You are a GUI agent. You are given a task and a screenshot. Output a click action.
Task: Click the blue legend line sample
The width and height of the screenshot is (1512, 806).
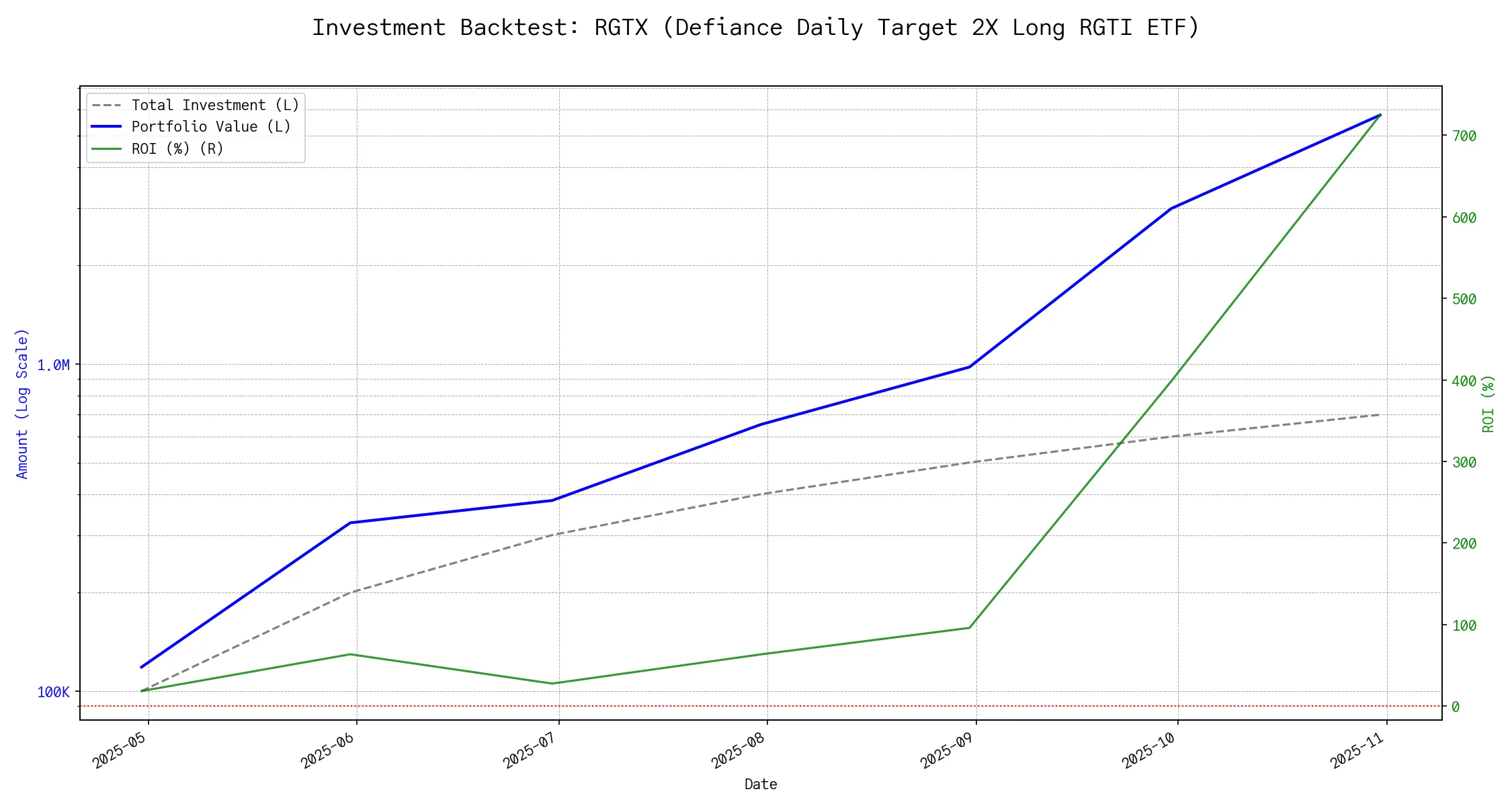(x=106, y=127)
